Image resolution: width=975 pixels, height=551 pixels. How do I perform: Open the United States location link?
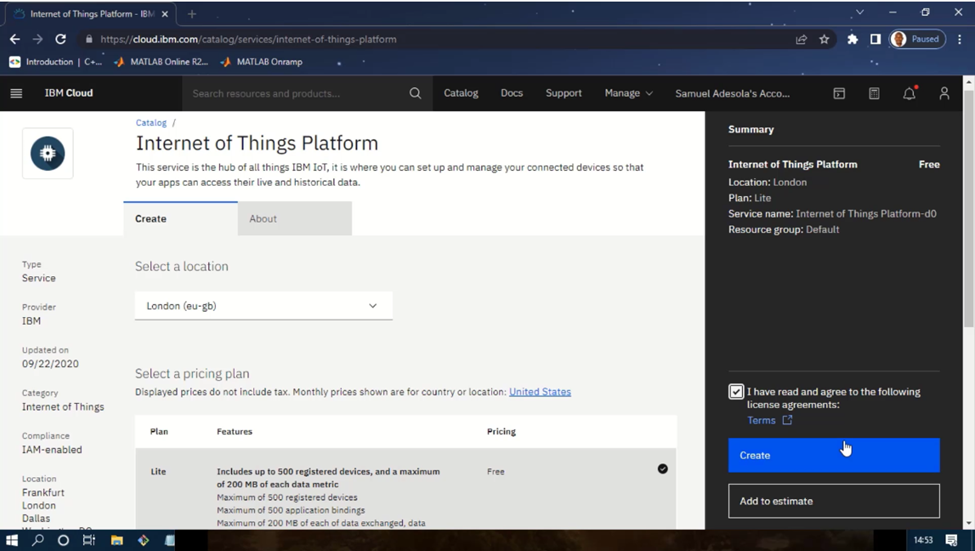coord(540,392)
